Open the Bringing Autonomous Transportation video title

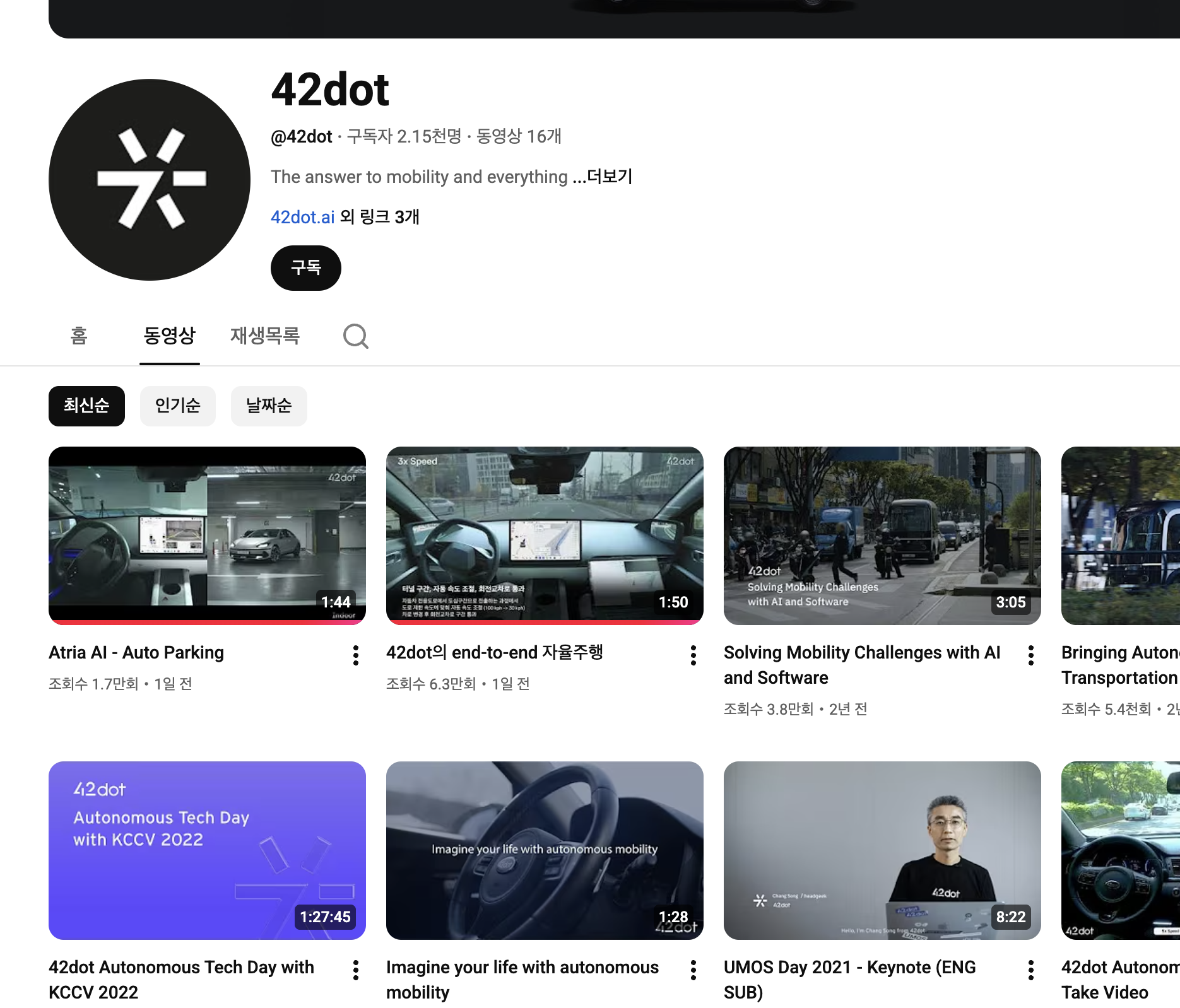(x=1120, y=665)
